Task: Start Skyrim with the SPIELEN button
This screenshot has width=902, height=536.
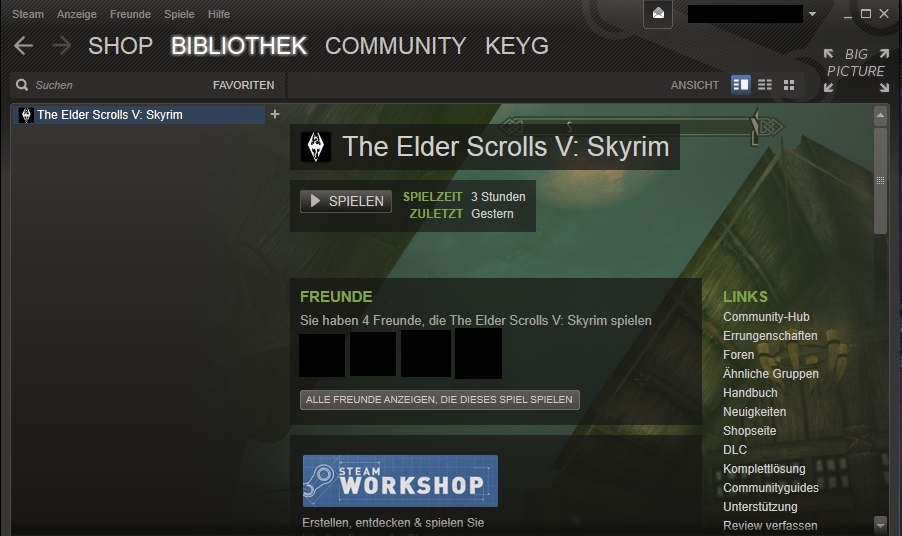Action: click(346, 201)
